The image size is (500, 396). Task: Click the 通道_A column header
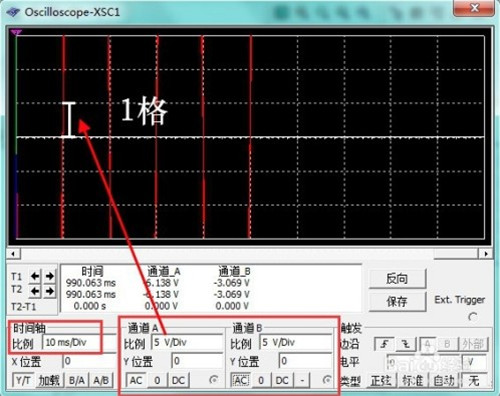163,271
